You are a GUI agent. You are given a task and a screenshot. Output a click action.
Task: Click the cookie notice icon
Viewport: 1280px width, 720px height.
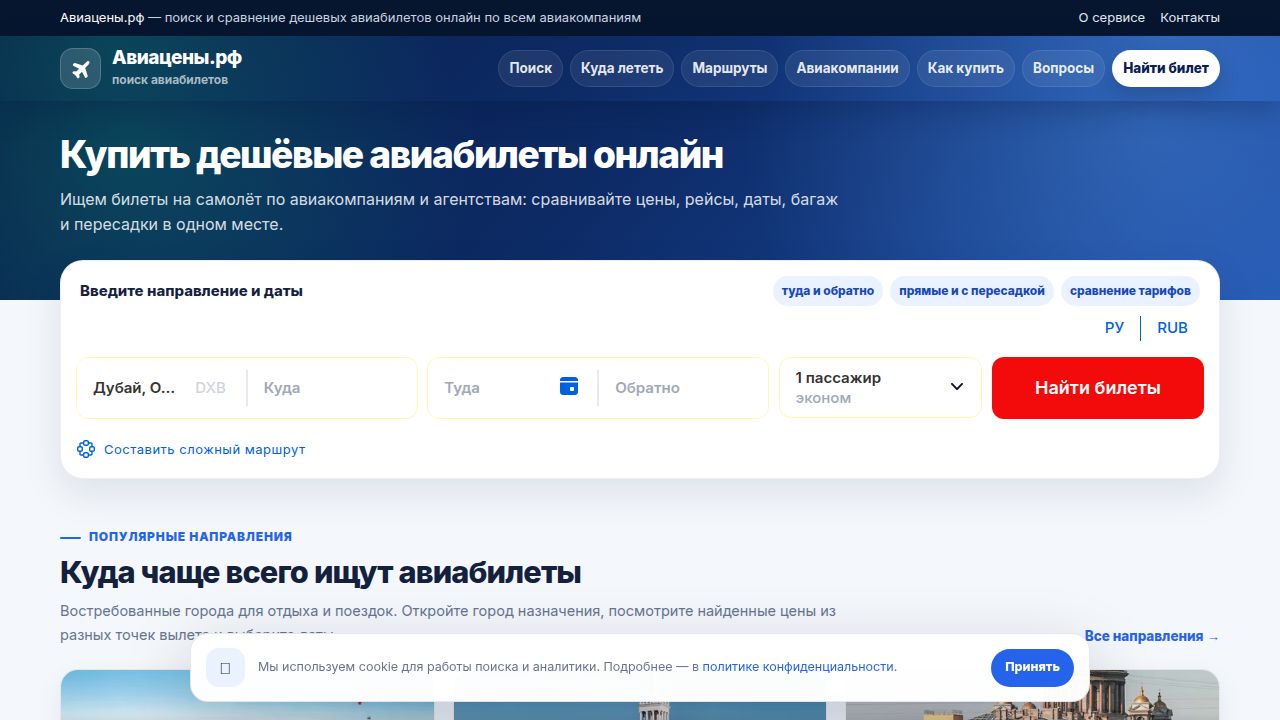click(x=225, y=667)
